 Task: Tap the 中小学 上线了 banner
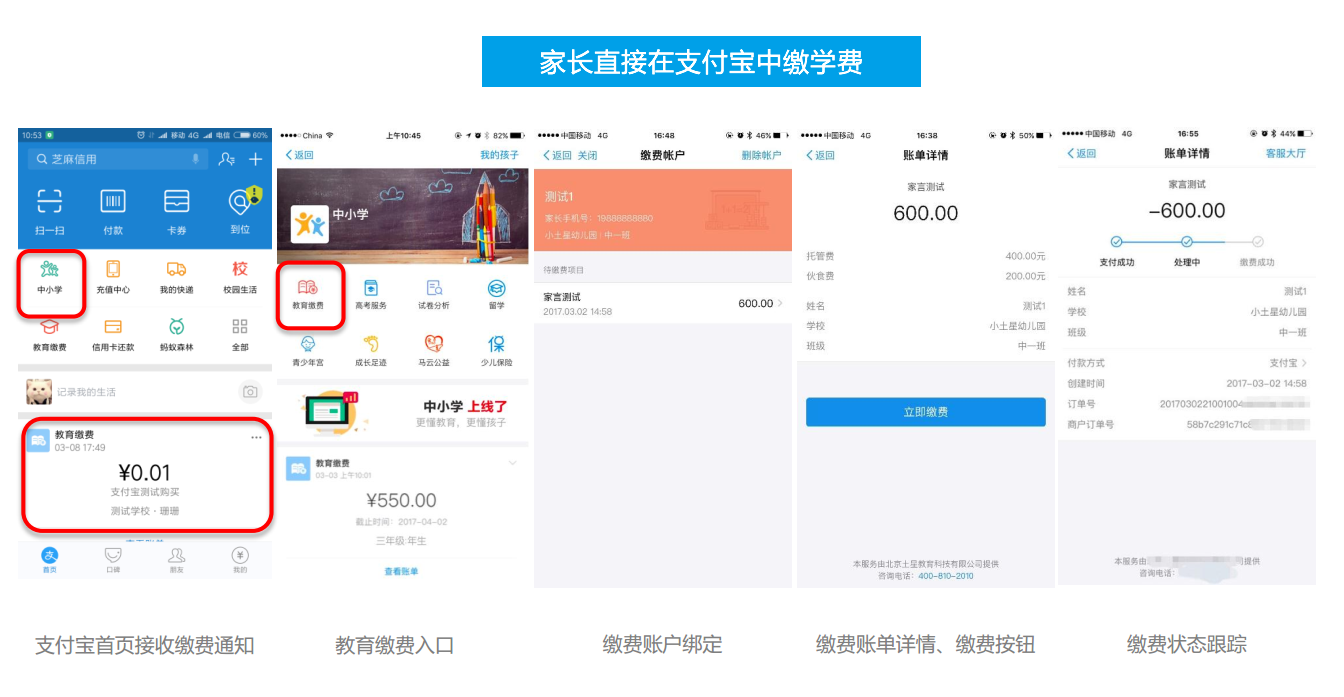[402, 411]
